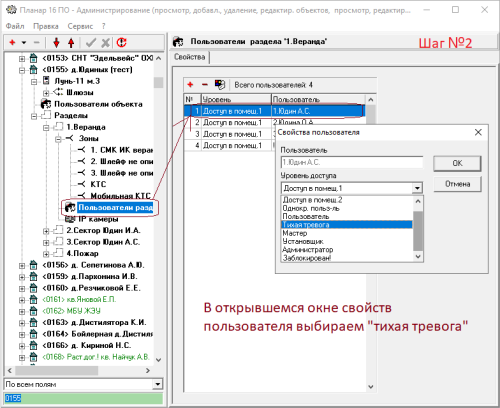500x408 pixels.
Task: Expand the Шлюзы node
Action: coord(46,93)
